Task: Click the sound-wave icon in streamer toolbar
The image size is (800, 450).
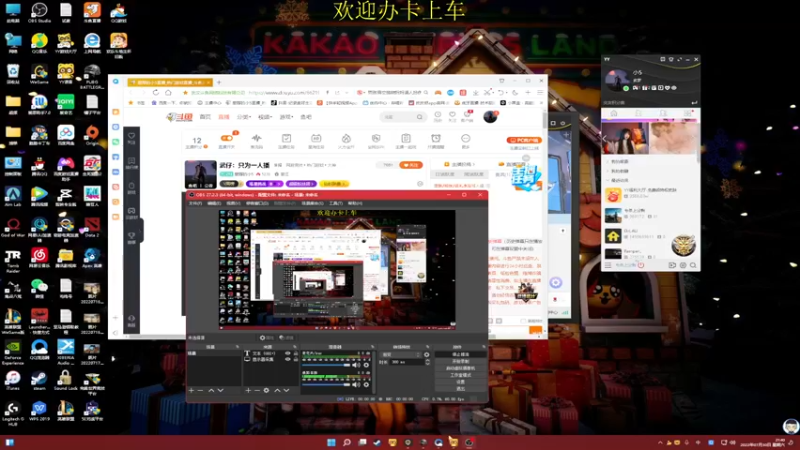Action: tap(256, 140)
